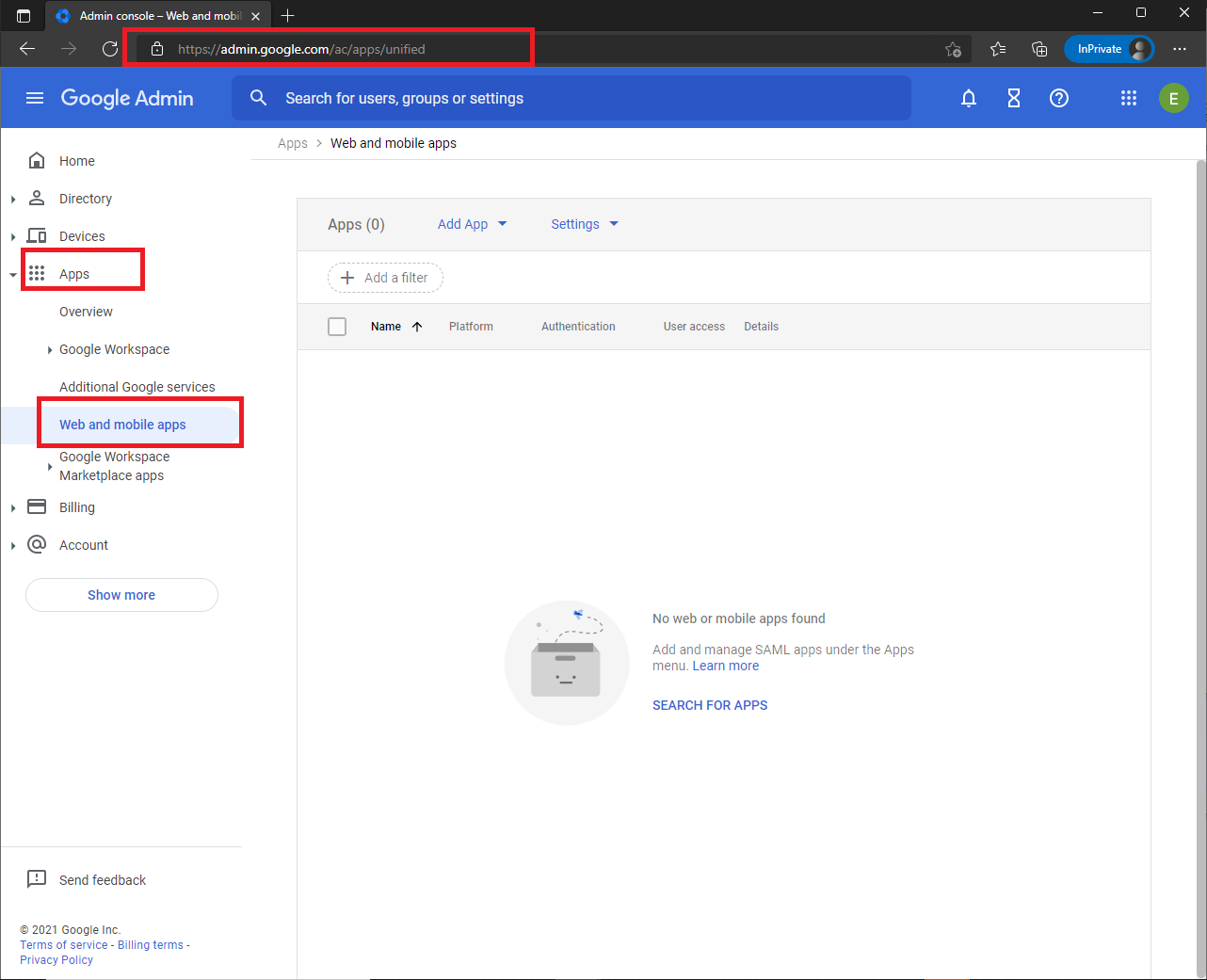The height and width of the screenshot is (980, 1207).
Task: Open the Google apps grid icon
Action: point(1129,98)
